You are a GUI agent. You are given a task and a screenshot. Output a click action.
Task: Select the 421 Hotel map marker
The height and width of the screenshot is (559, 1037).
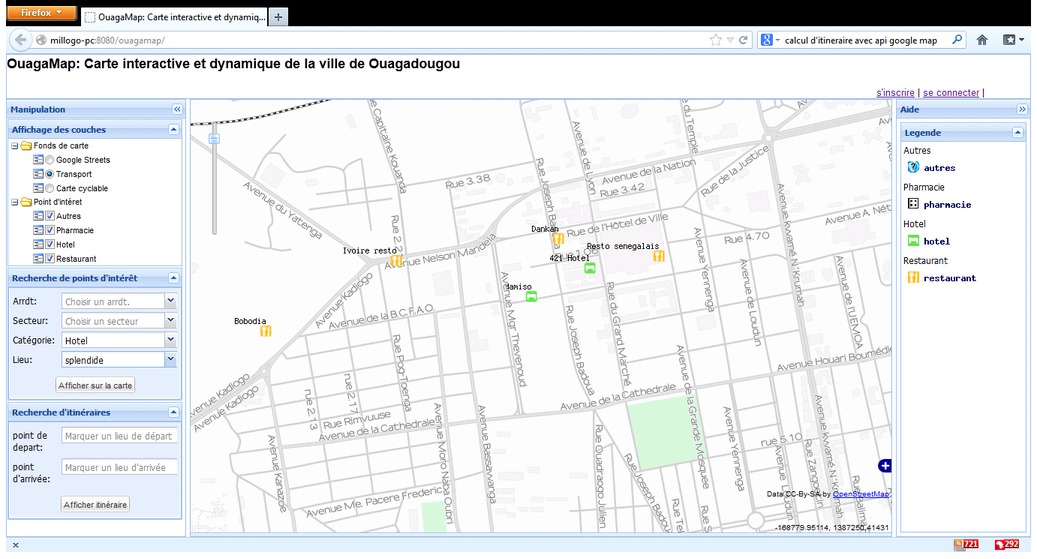tap(590, 268)
